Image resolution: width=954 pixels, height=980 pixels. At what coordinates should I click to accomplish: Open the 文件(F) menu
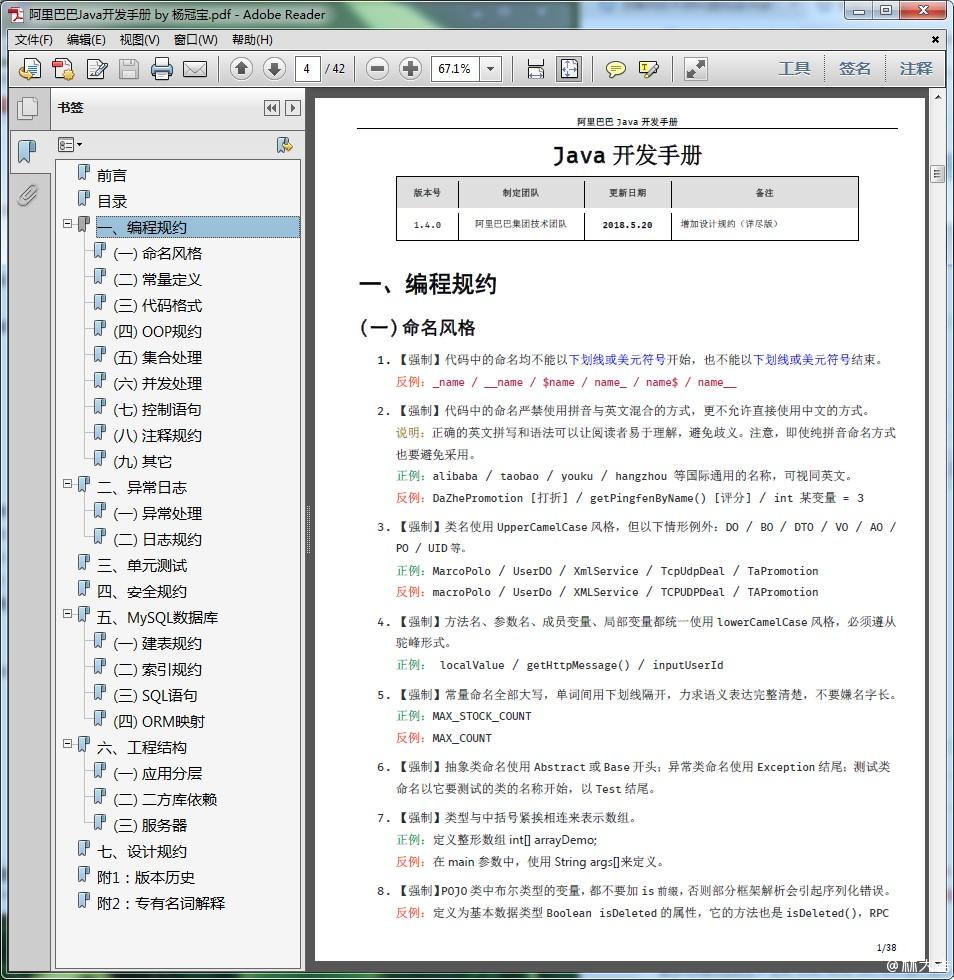pos(33,39)
